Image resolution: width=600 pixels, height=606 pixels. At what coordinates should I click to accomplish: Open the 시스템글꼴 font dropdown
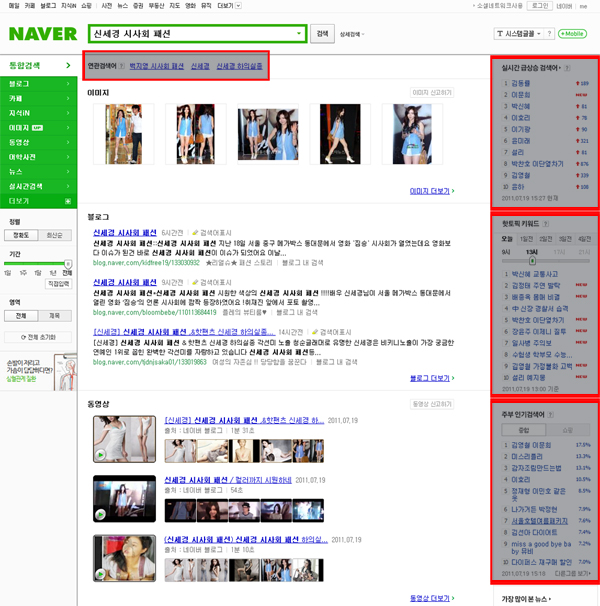coord(519,34)
